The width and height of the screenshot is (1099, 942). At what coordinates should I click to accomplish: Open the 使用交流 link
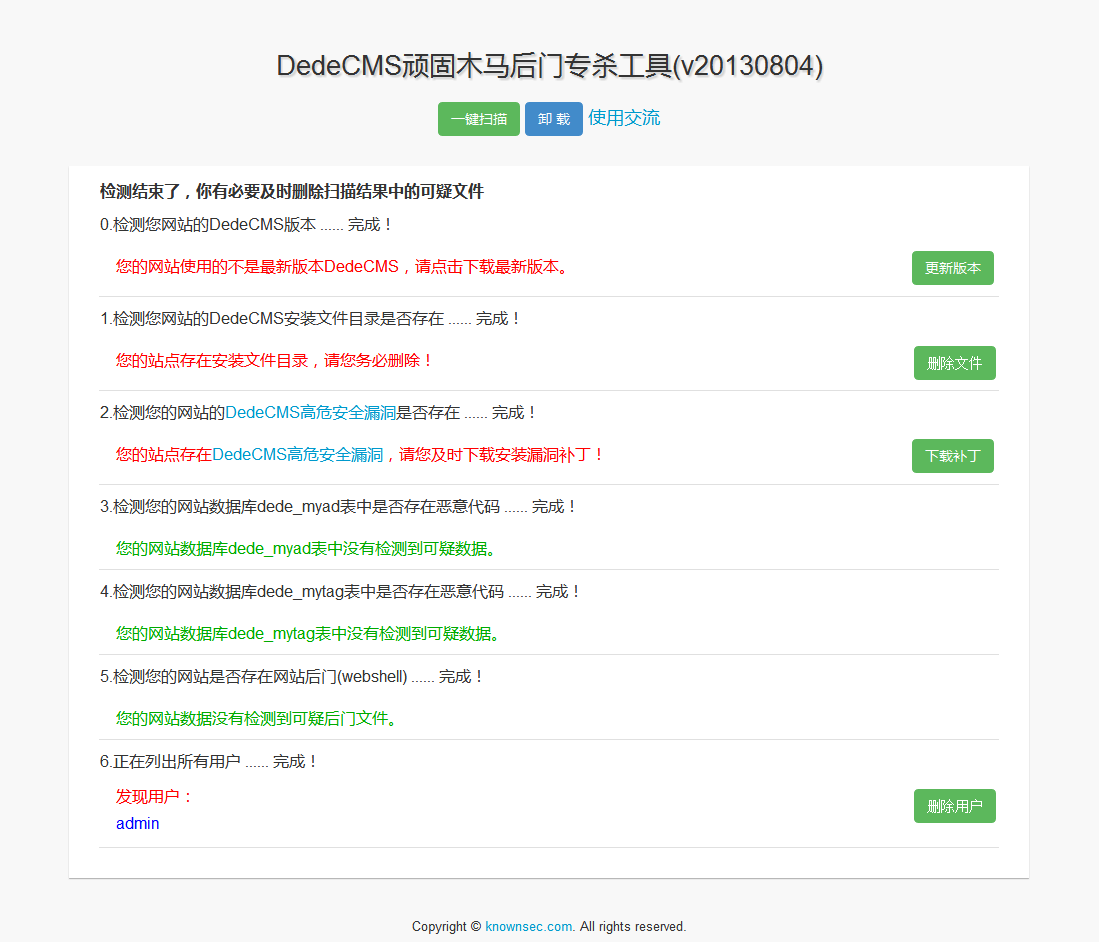pyautogui.click(x=624, y=118)
